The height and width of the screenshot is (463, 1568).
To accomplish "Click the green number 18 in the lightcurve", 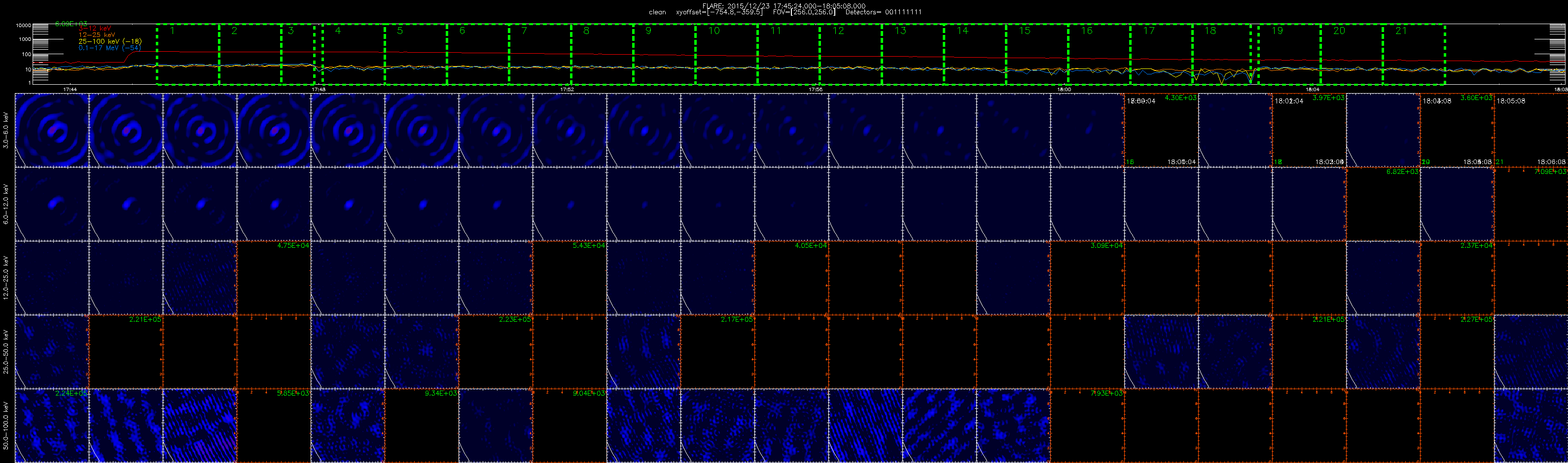I will 1210,31.
